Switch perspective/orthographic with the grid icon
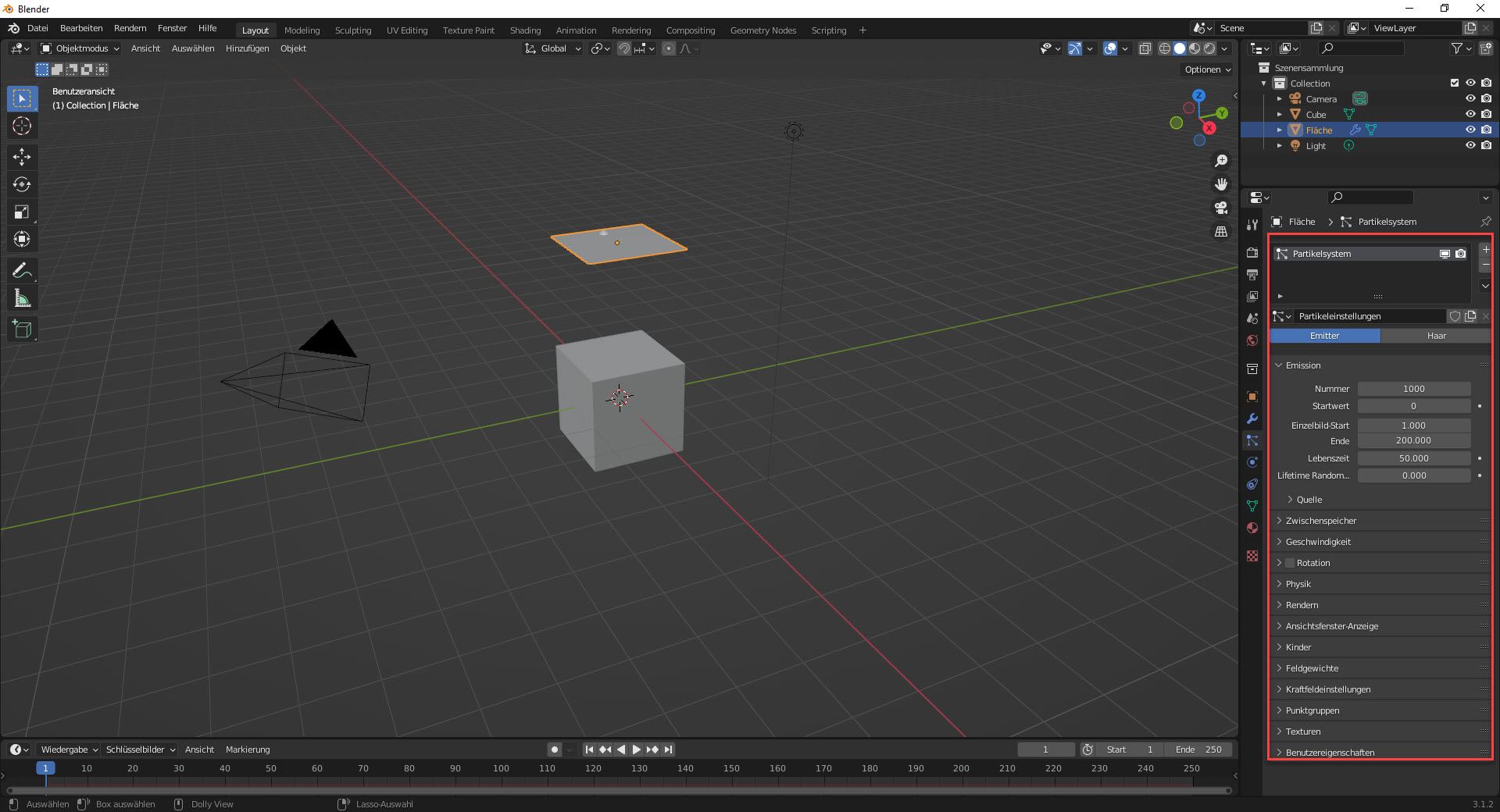This screenshot has height=812, width=1500. [1220, 231]
